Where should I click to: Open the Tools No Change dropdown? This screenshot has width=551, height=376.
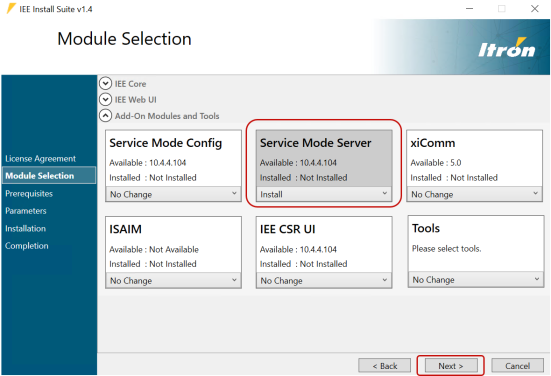pyautogui.click(x=476, y=280)
